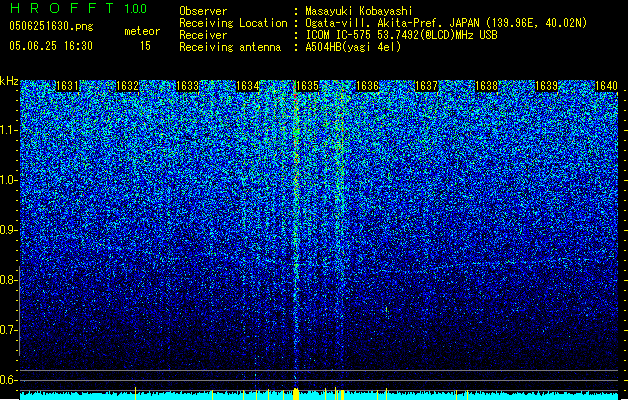Click the meteor count 15
This screenshot has height=400, width=629.
pyautogui.click(x=145, y=46)
